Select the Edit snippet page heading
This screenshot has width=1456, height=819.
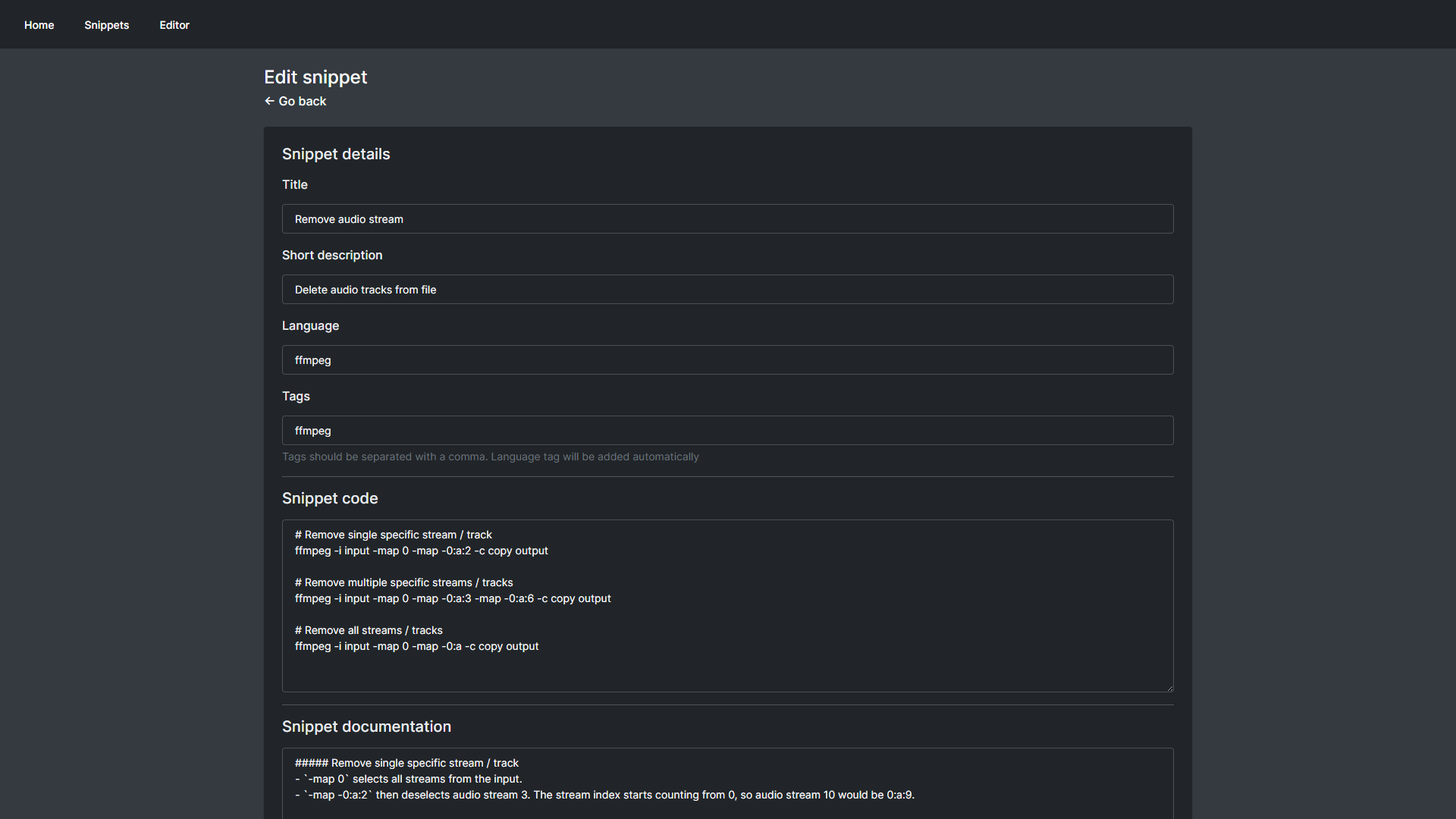coord(315,77)
